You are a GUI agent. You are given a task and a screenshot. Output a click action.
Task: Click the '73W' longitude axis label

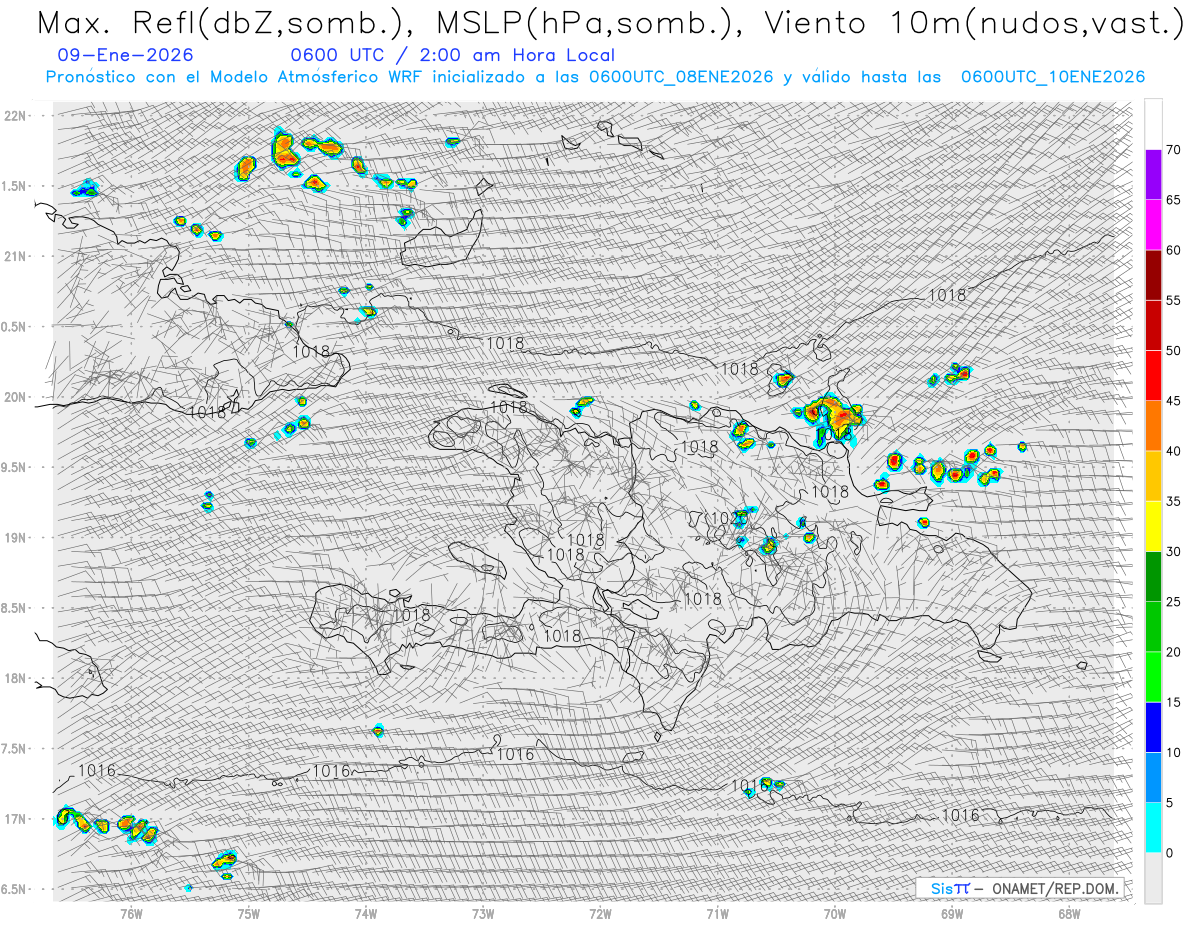click(483, 914)
